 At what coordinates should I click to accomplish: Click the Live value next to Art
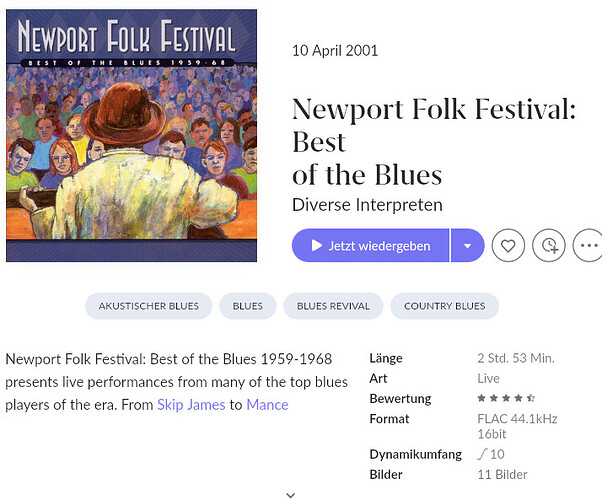tap(488, 378)
